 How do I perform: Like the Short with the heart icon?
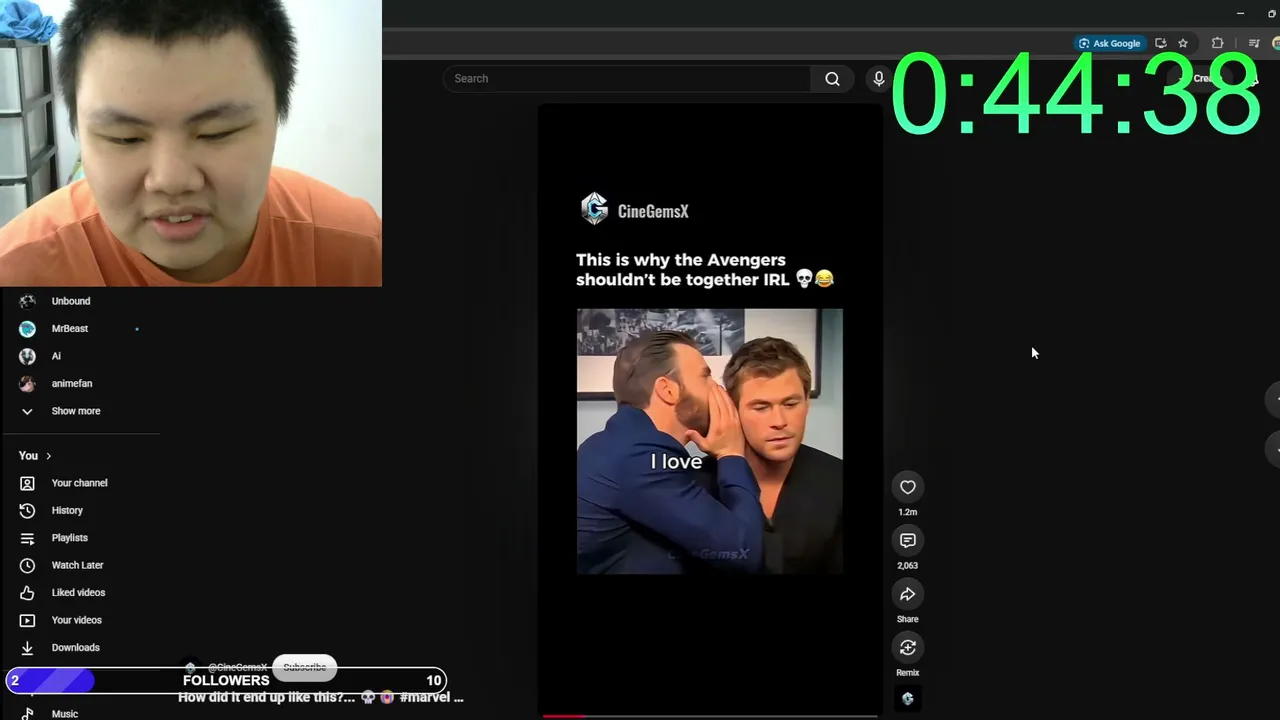point(907,487)
